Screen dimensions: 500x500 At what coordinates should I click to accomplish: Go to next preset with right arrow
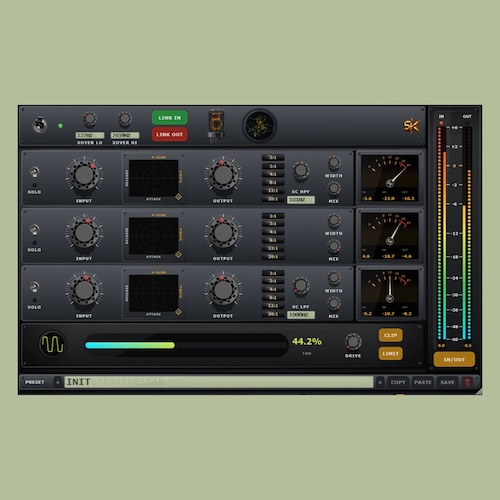point(380,382)
